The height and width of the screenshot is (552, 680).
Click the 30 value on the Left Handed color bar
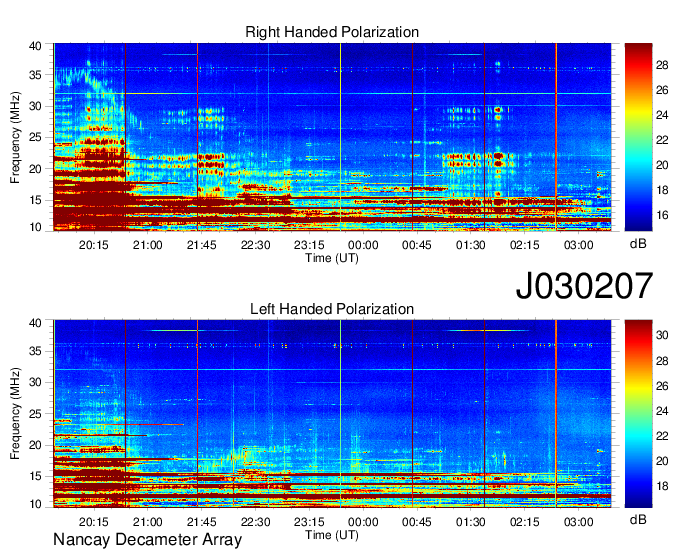[662, 335]
